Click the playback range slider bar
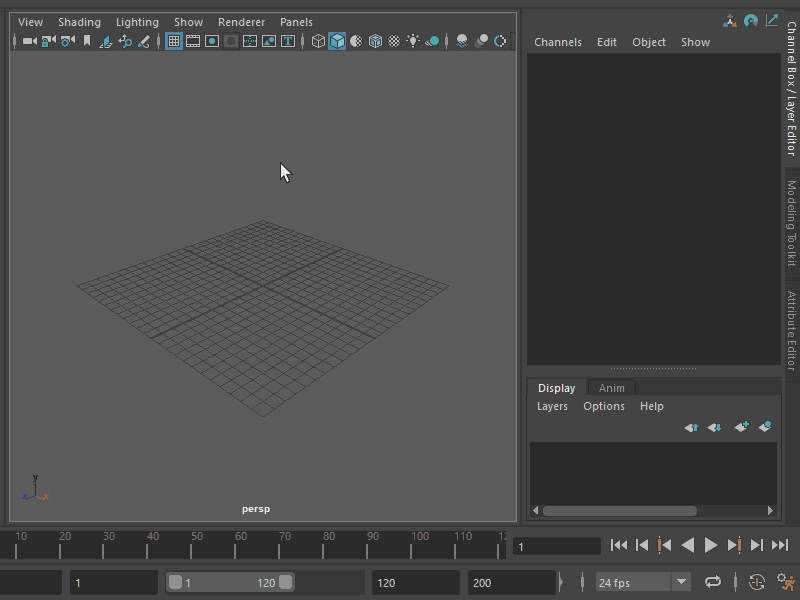The width and height of the screenshot is (800, 600). click(230, 582)
